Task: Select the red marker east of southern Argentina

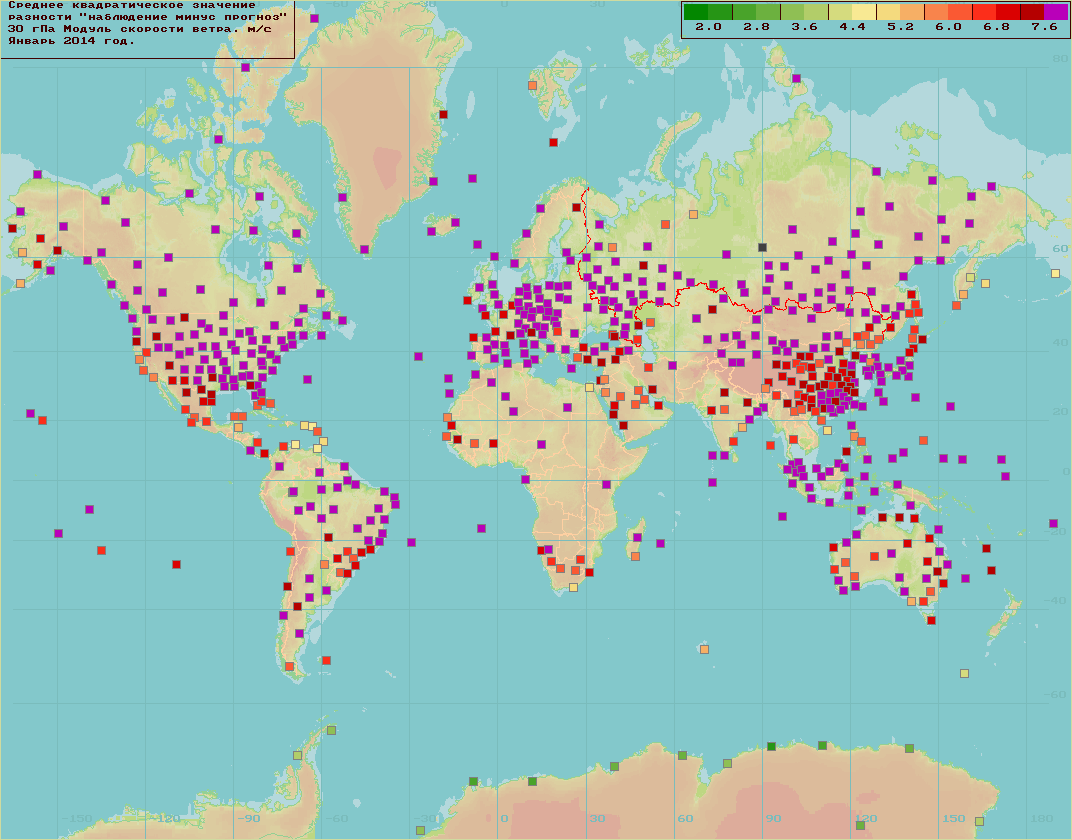Action: [x=326, y=660]
